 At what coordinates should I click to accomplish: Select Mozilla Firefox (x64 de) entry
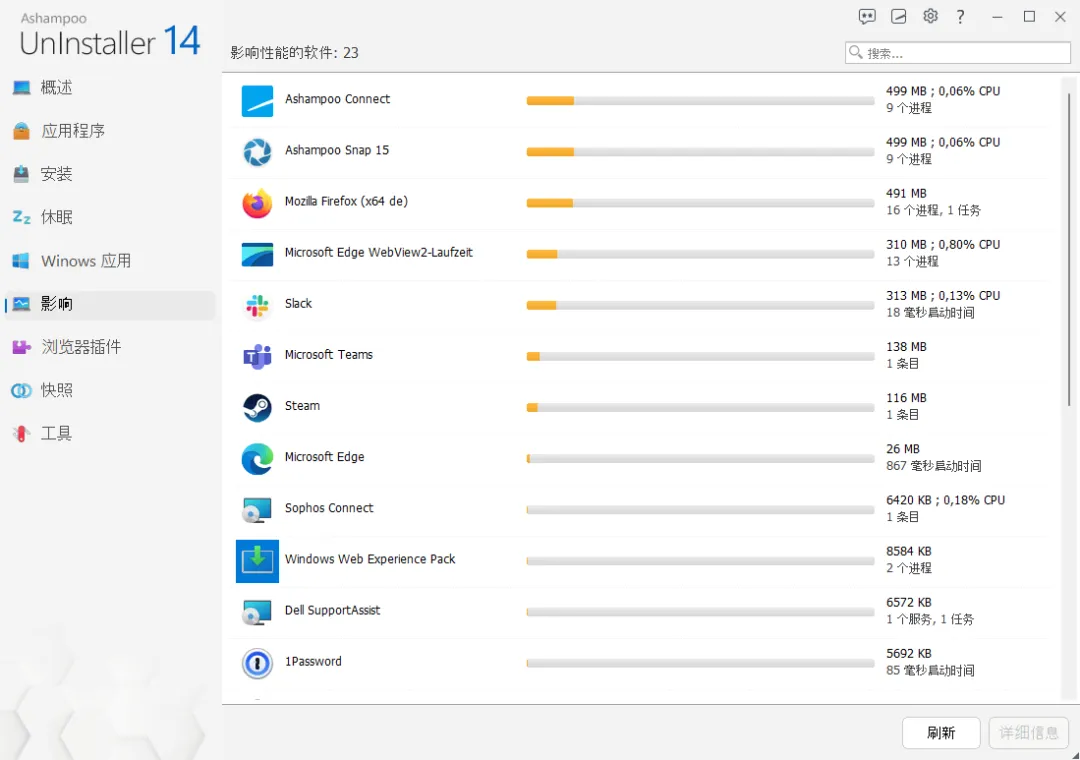click(x=346, y=201)
